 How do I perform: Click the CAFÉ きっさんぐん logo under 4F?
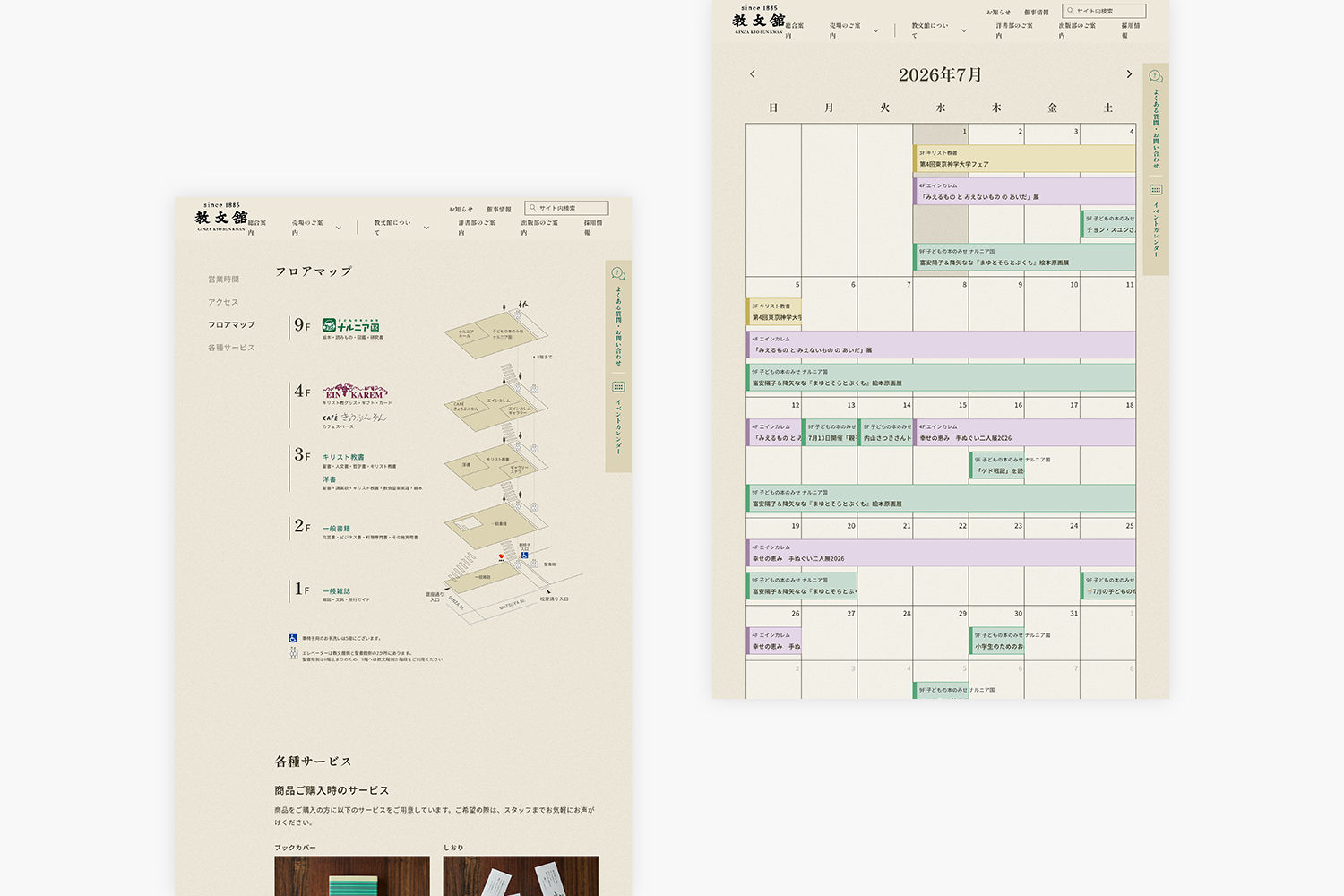click(355, 418)
